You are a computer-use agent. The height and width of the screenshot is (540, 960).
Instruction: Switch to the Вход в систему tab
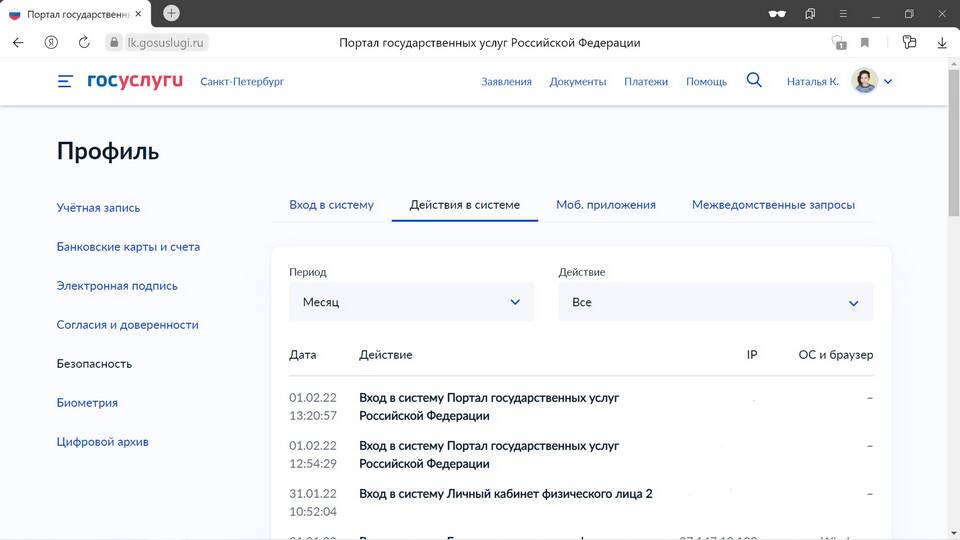point(331,204)
